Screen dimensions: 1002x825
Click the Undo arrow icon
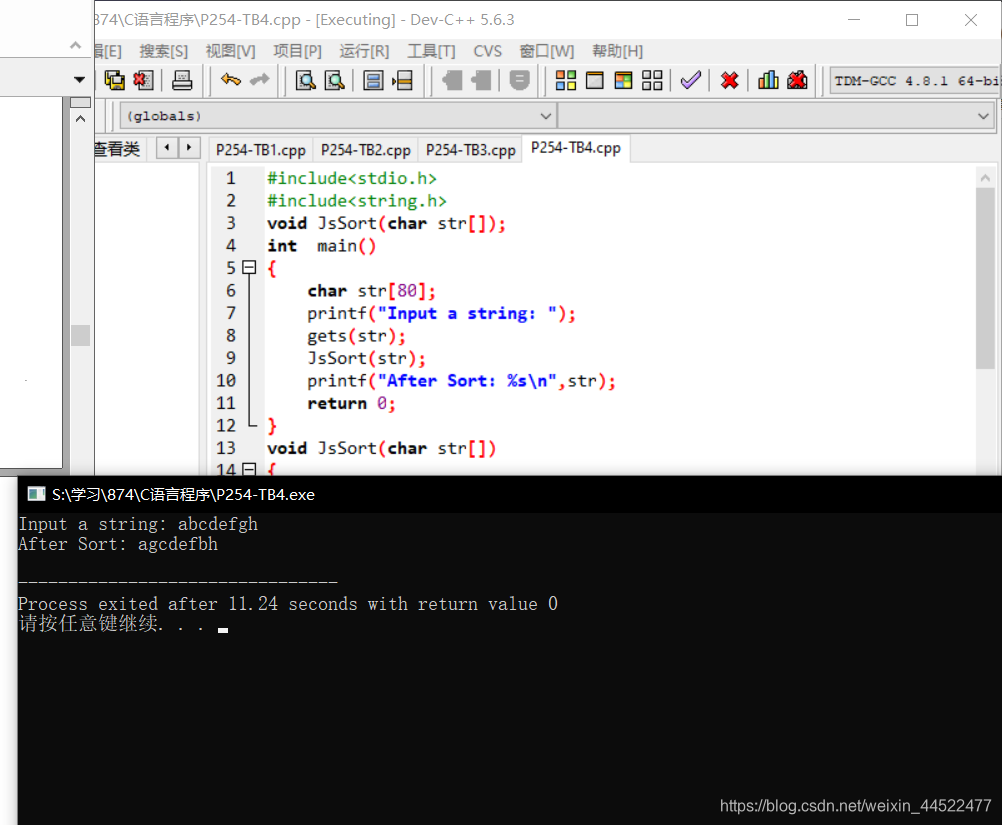click(x=231, y=80)
